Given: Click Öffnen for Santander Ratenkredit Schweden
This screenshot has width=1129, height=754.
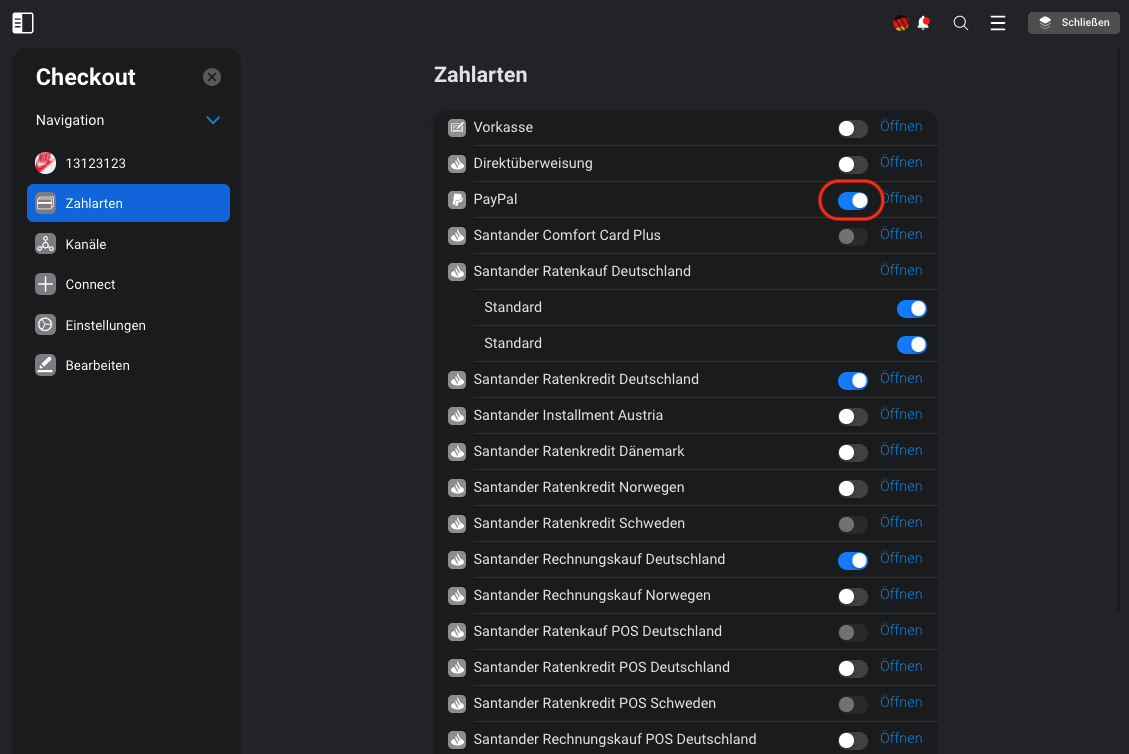Looking at the screenshot, I should (901, 523).
